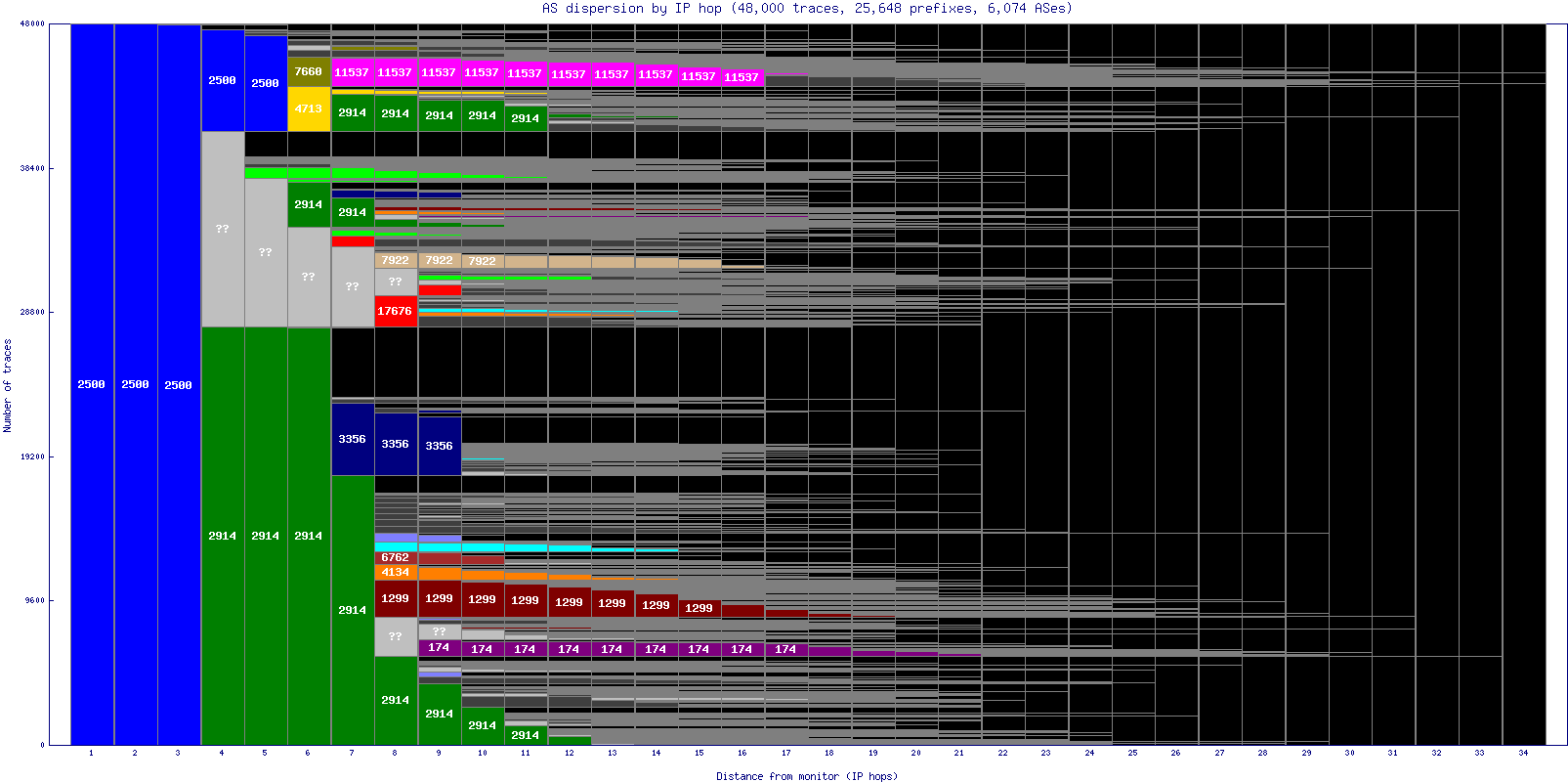Click the blue 2500 block at hop 4
1568x782 pixels.
click(x=223, y=80)
